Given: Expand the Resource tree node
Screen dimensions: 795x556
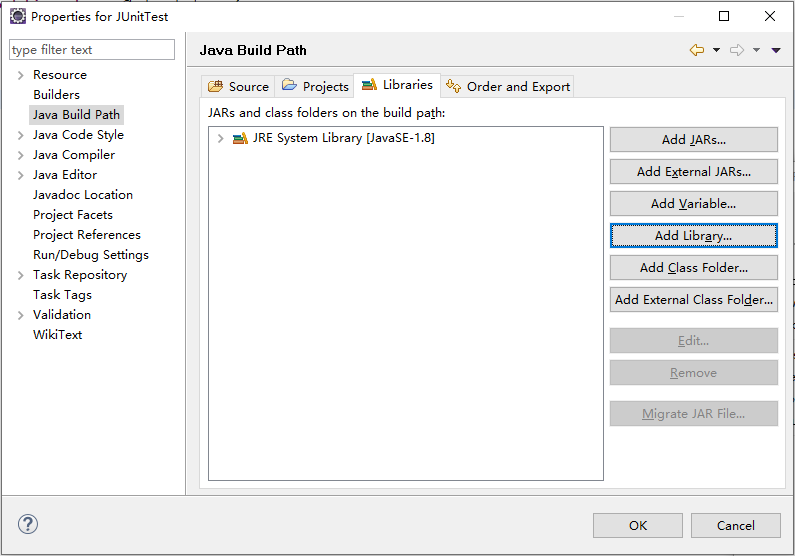Looking at the screenshot, I should 20,75.
